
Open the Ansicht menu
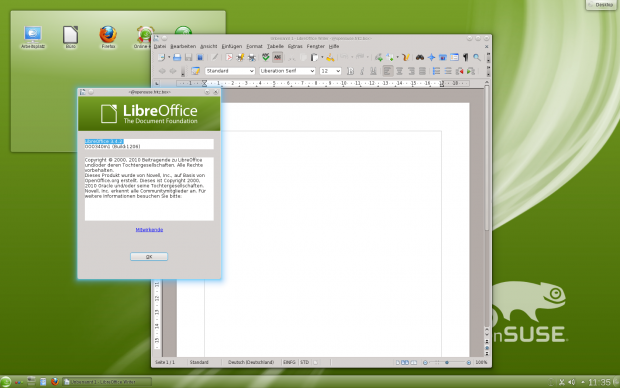(x=208, y=46)
